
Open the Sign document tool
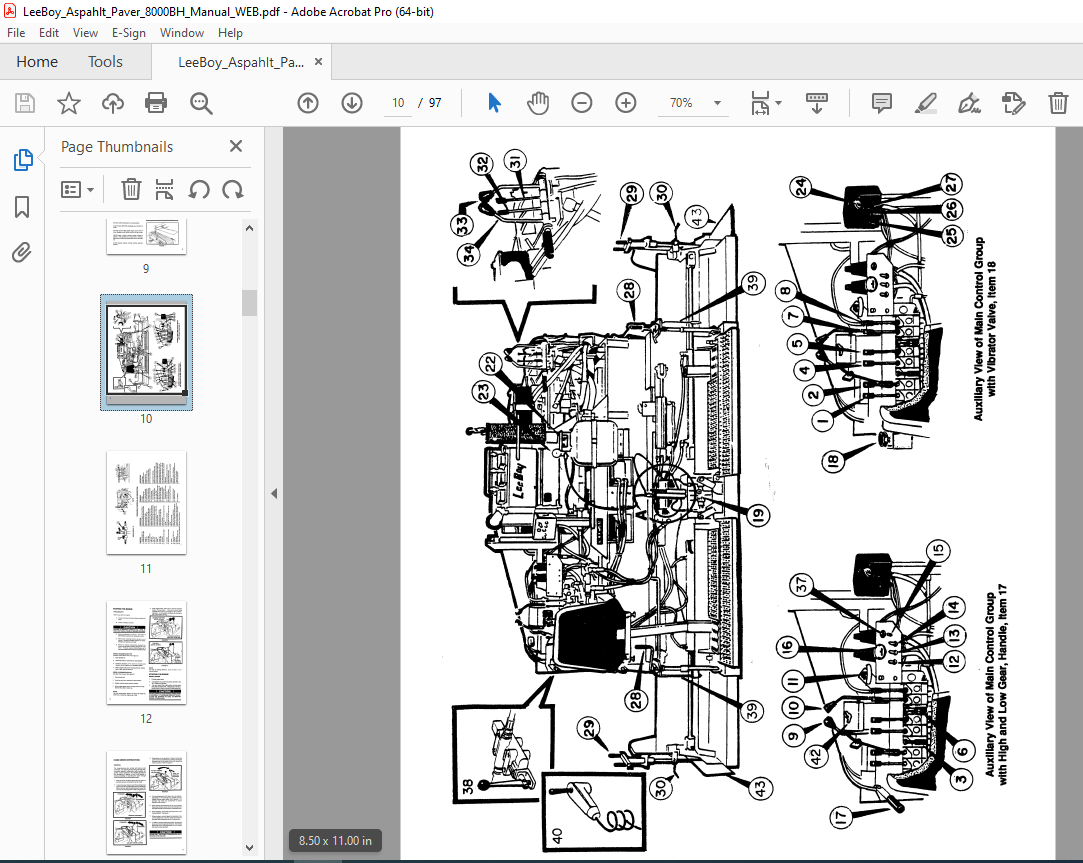pyautogui.click(x=969, y=103)
